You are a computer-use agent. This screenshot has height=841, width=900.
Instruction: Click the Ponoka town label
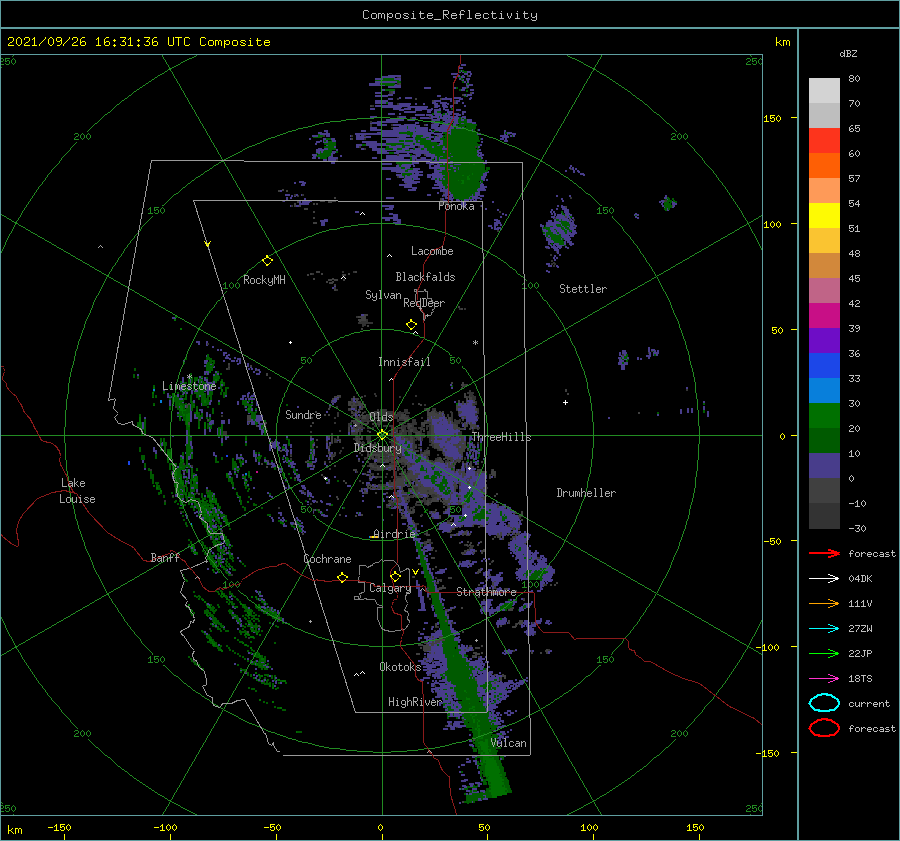click(x=456, y=206)
